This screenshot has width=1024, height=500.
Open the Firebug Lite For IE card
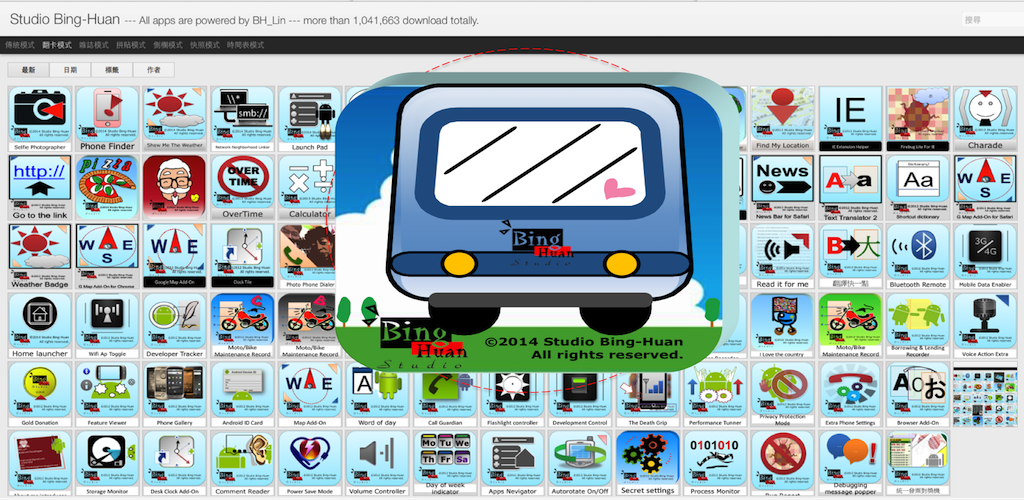918,119
